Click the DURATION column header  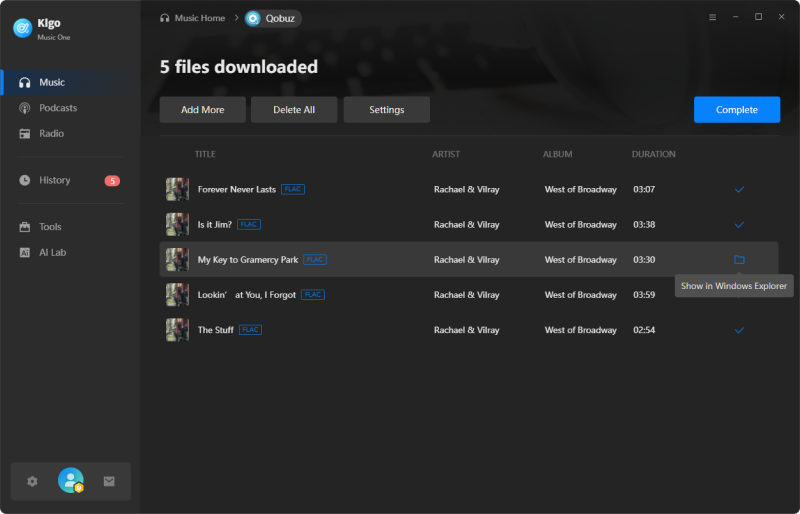click(654, 154)
